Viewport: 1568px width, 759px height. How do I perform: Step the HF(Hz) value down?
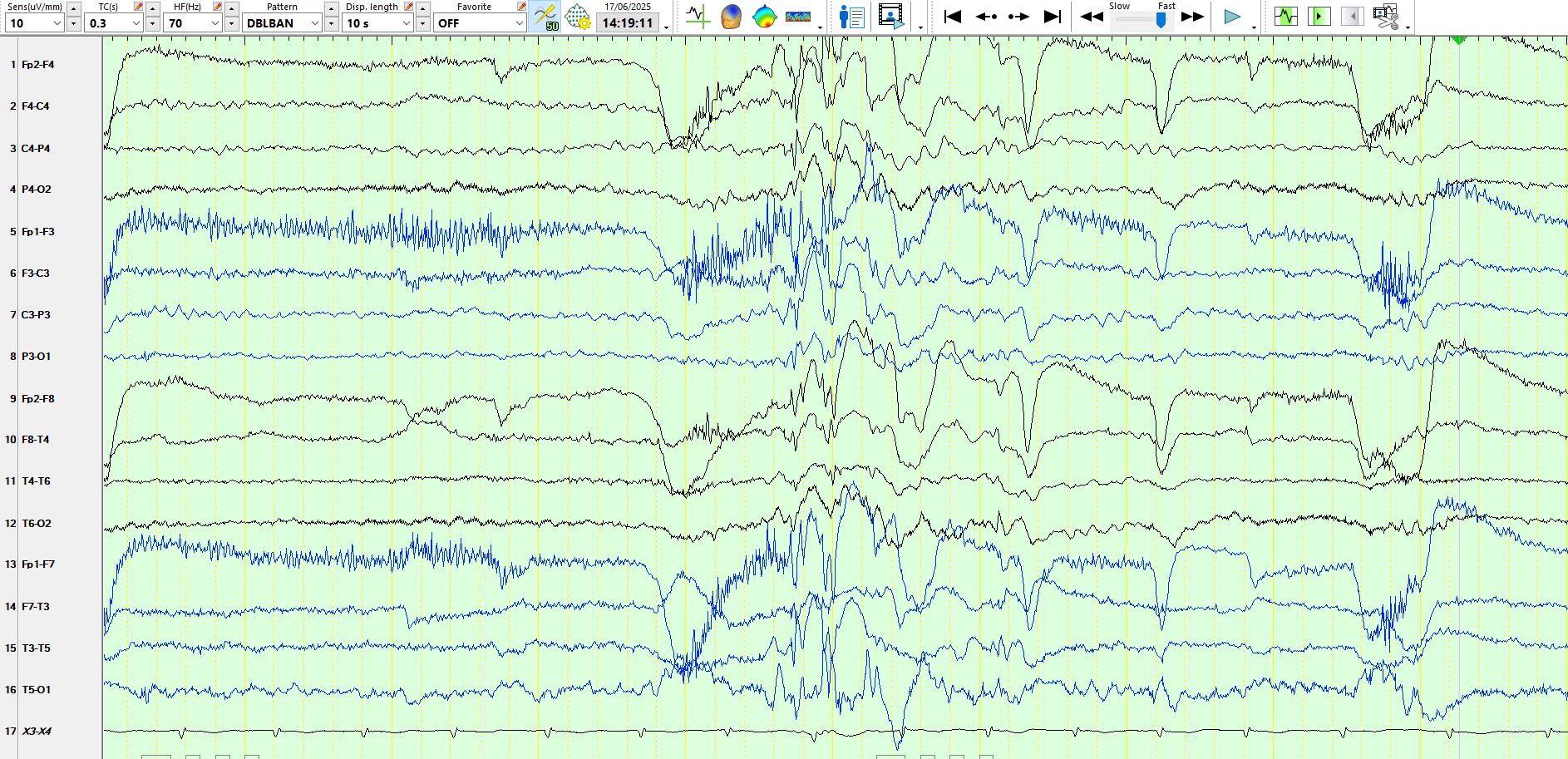pyautogui.click(x=232, y=23)
